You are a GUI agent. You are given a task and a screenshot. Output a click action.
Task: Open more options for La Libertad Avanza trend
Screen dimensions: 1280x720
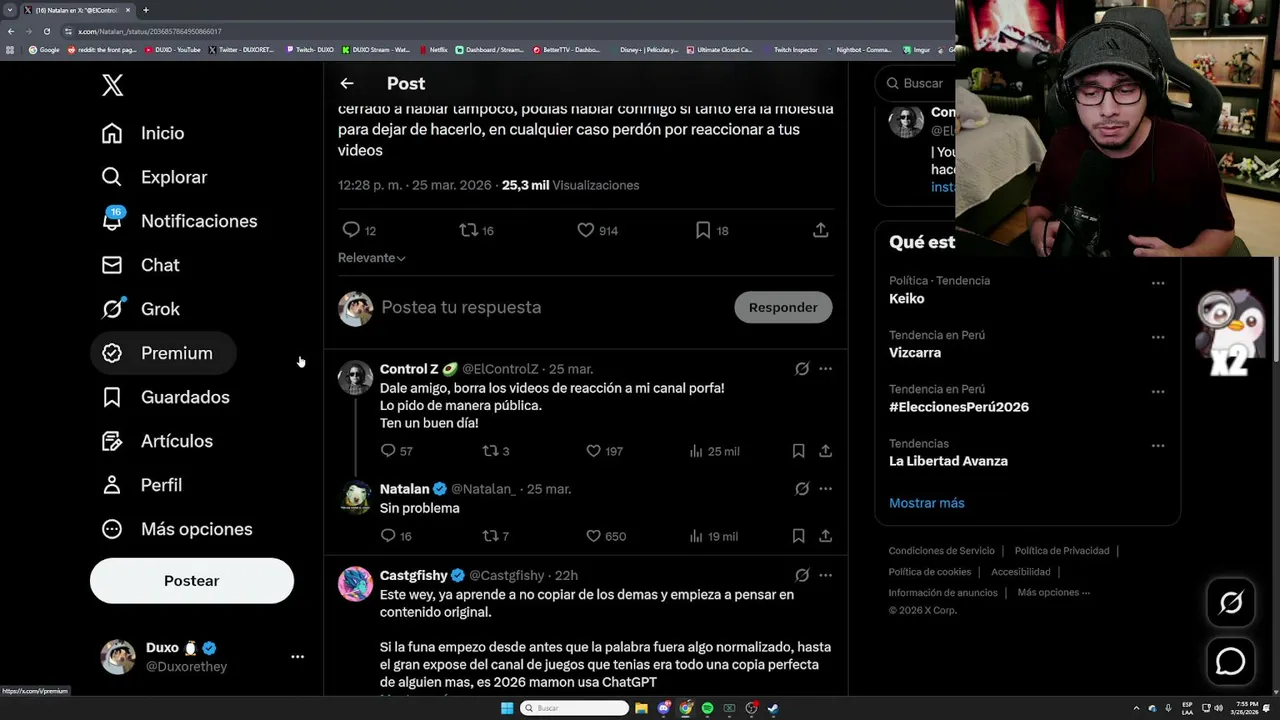click(x=1158, y=445)
